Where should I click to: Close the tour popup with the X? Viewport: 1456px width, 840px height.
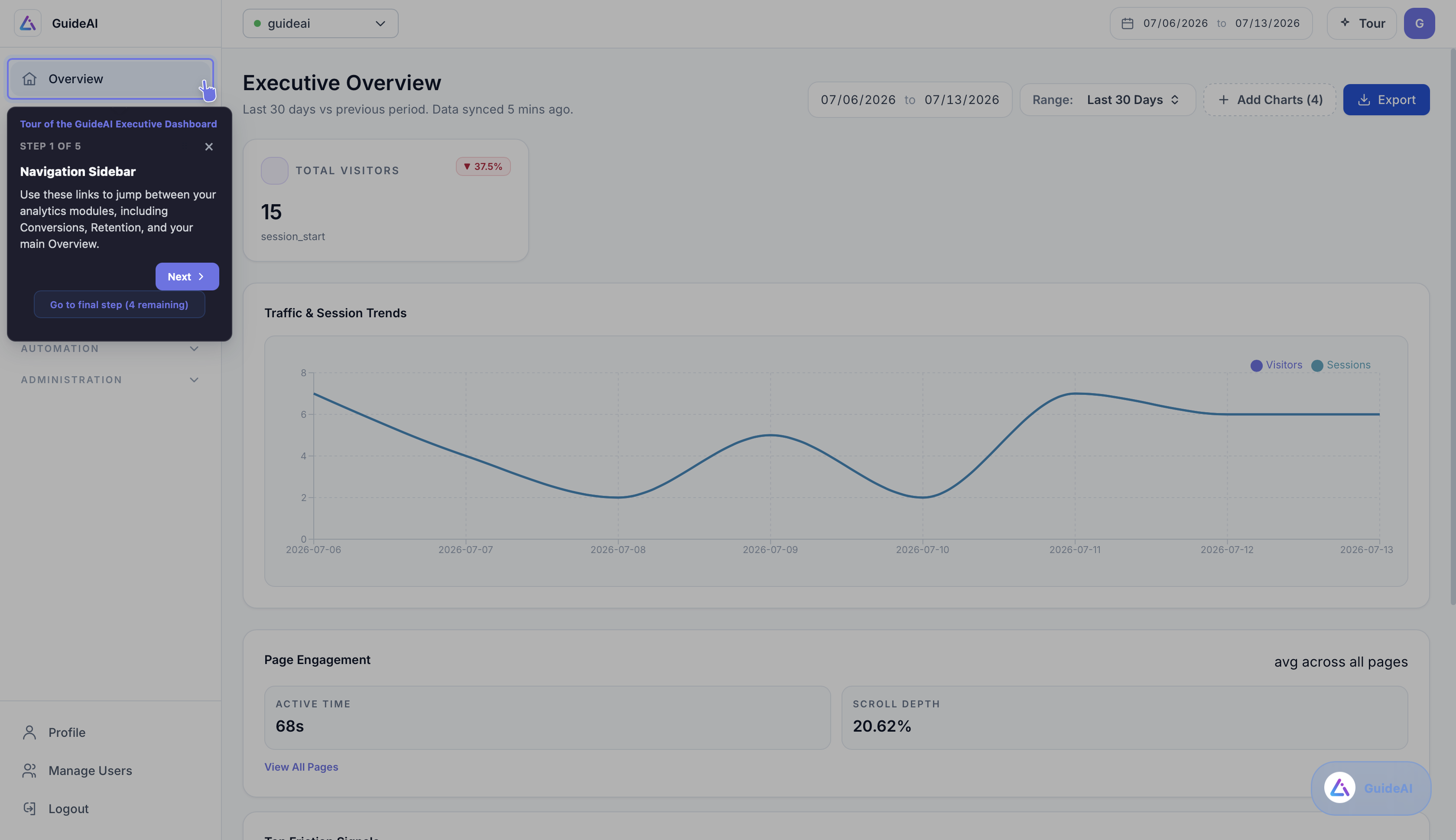[209, 147]
